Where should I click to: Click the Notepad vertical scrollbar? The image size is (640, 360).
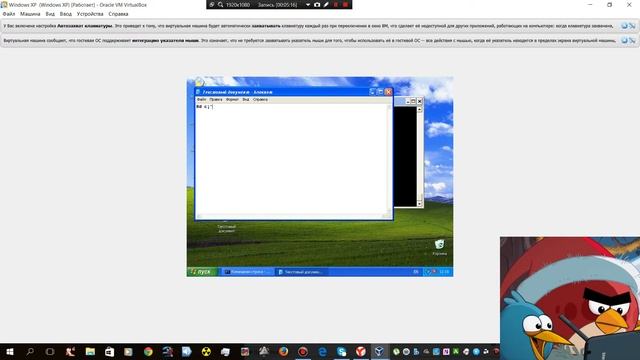[x=389, y=159]
